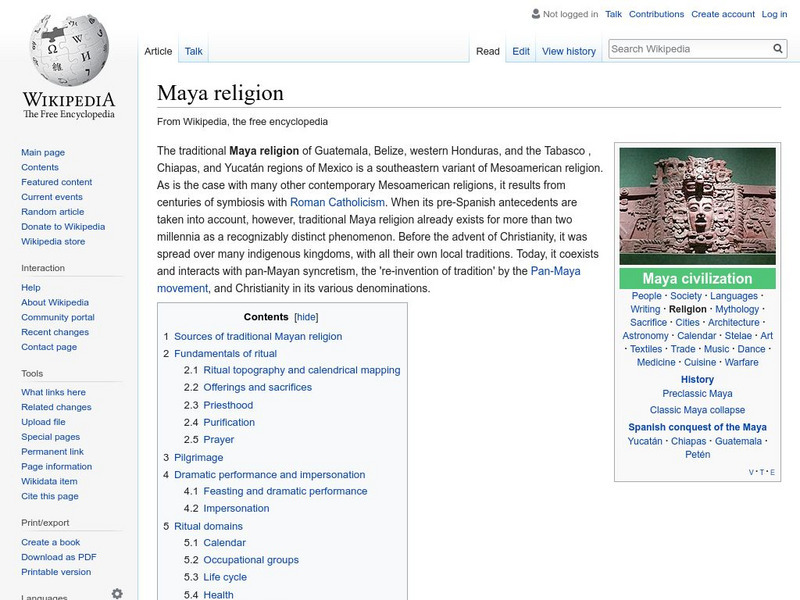View Recent changes
Screen dimensions: 800x600
(x=55, y=332)
